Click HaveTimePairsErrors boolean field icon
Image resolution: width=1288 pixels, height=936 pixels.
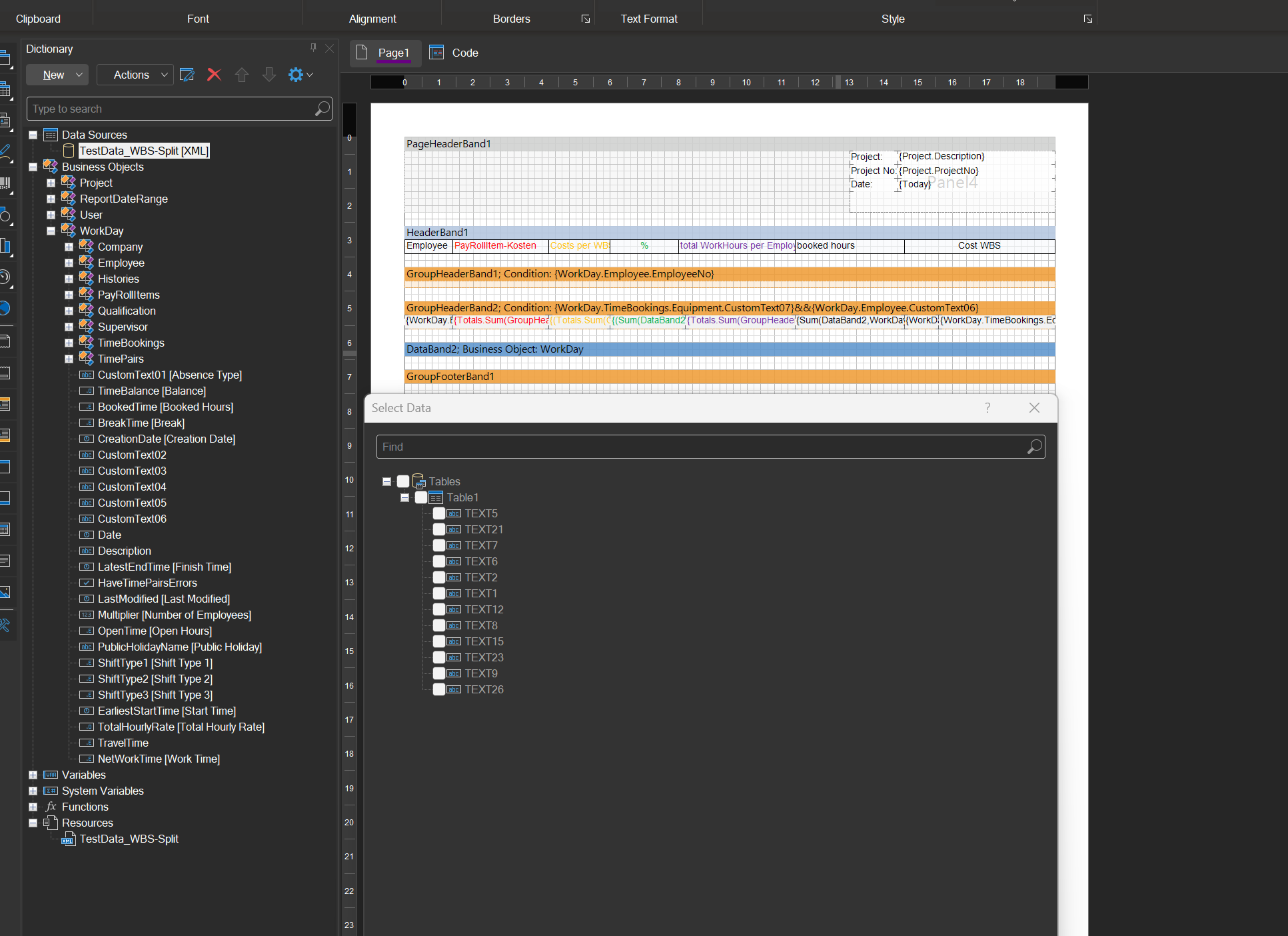click(87, 583)
